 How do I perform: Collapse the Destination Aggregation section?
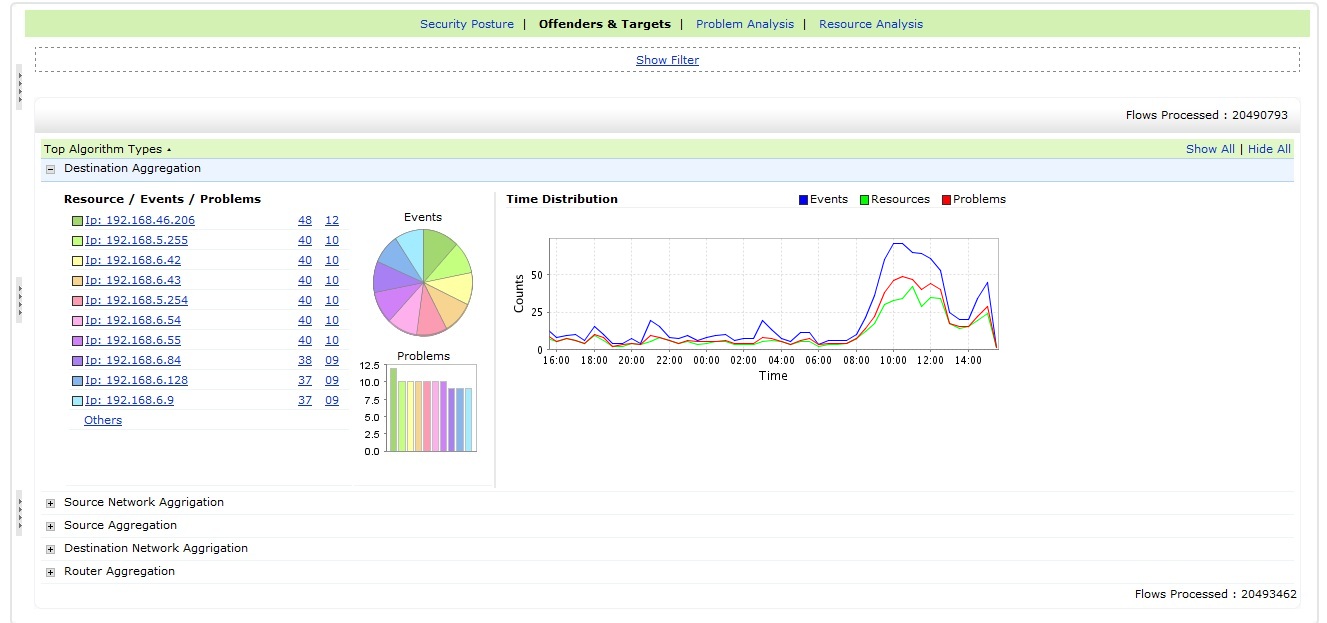point(50,169)
